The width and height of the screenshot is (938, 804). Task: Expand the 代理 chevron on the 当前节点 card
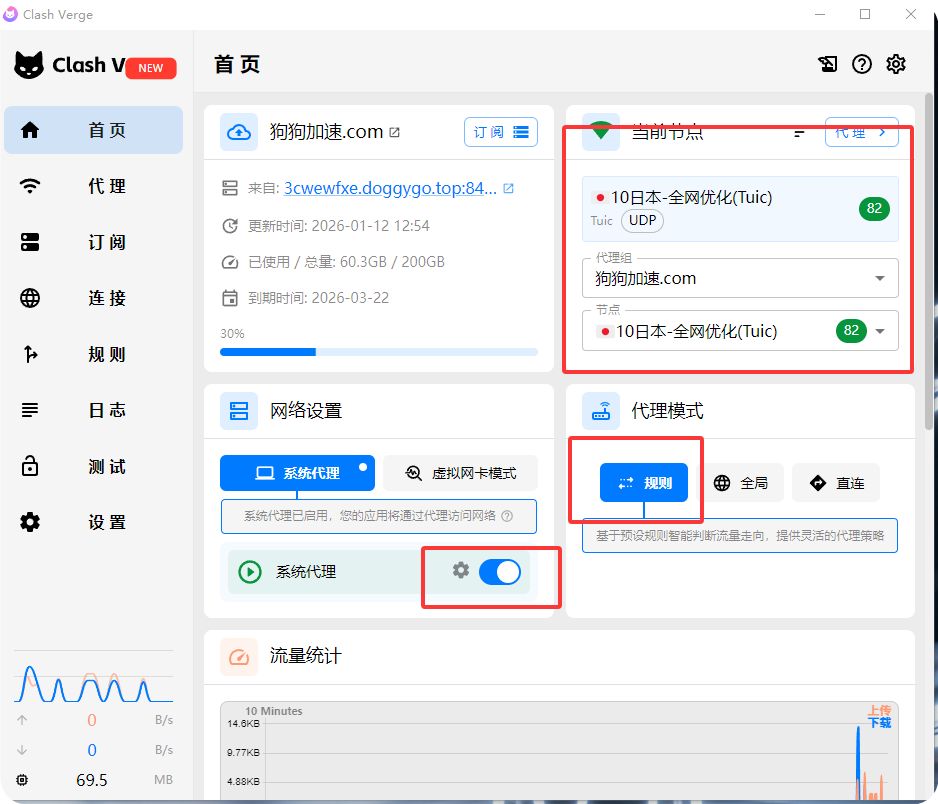click(x=861, y=131)
